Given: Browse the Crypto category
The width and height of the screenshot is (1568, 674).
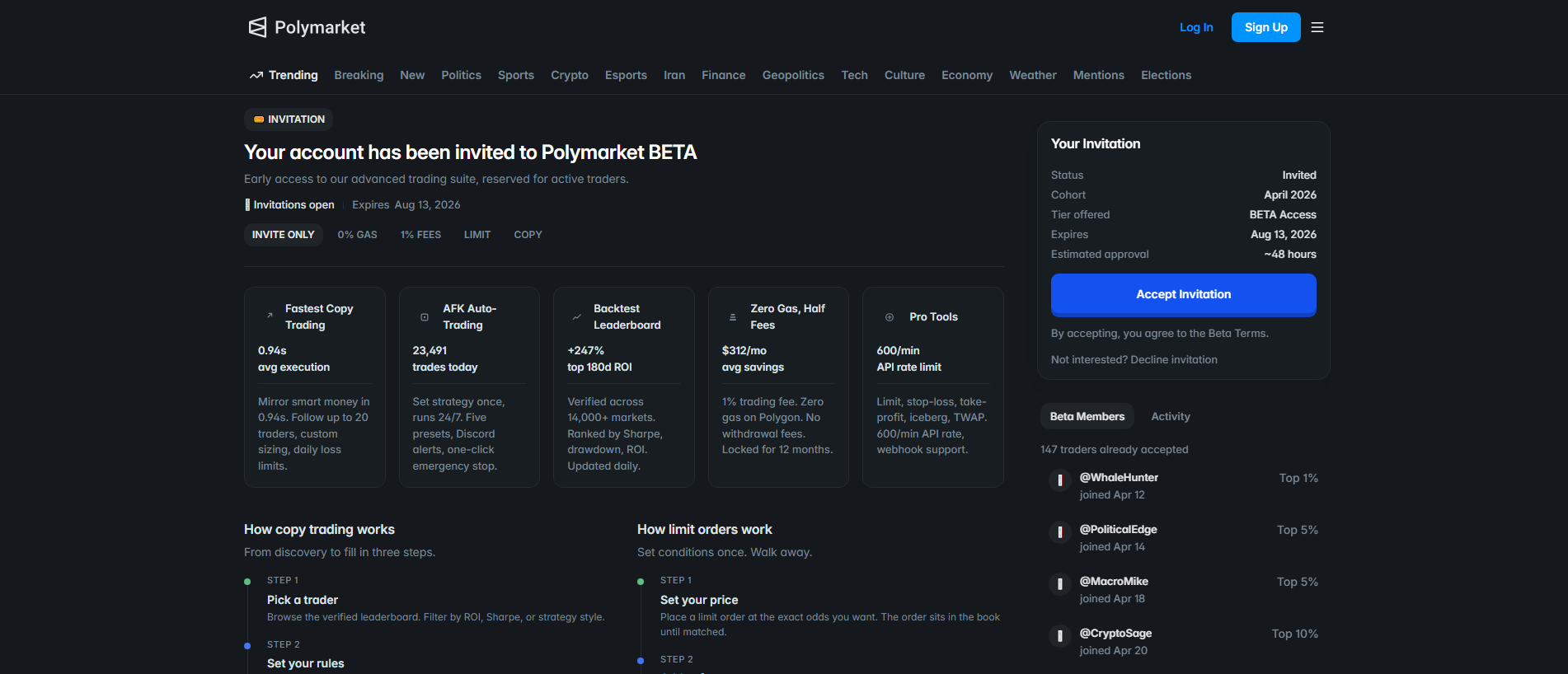Looking at the screenshot, I should click(570, 75).
